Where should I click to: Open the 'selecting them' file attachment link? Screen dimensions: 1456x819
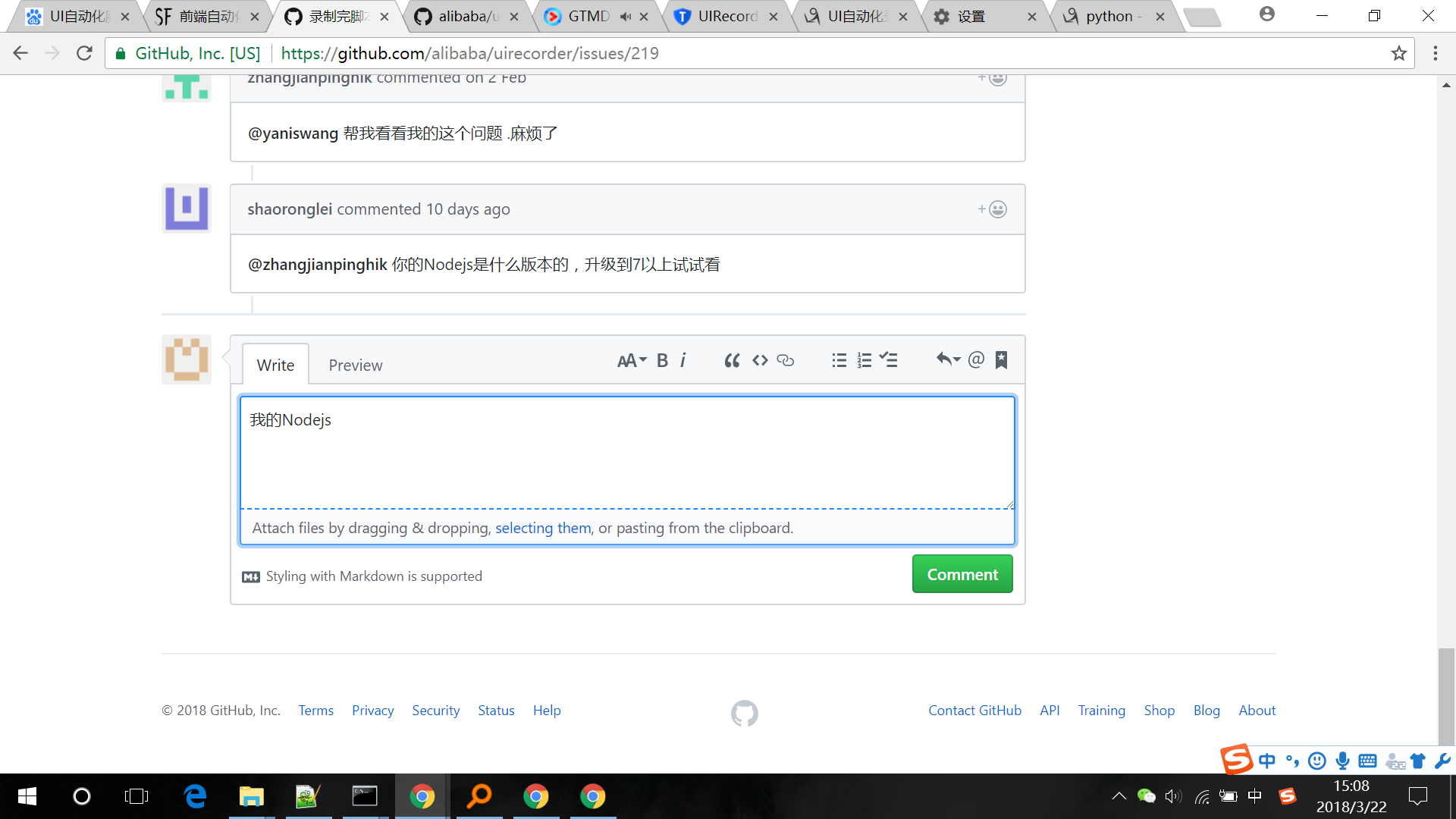[x=543, y=528]
